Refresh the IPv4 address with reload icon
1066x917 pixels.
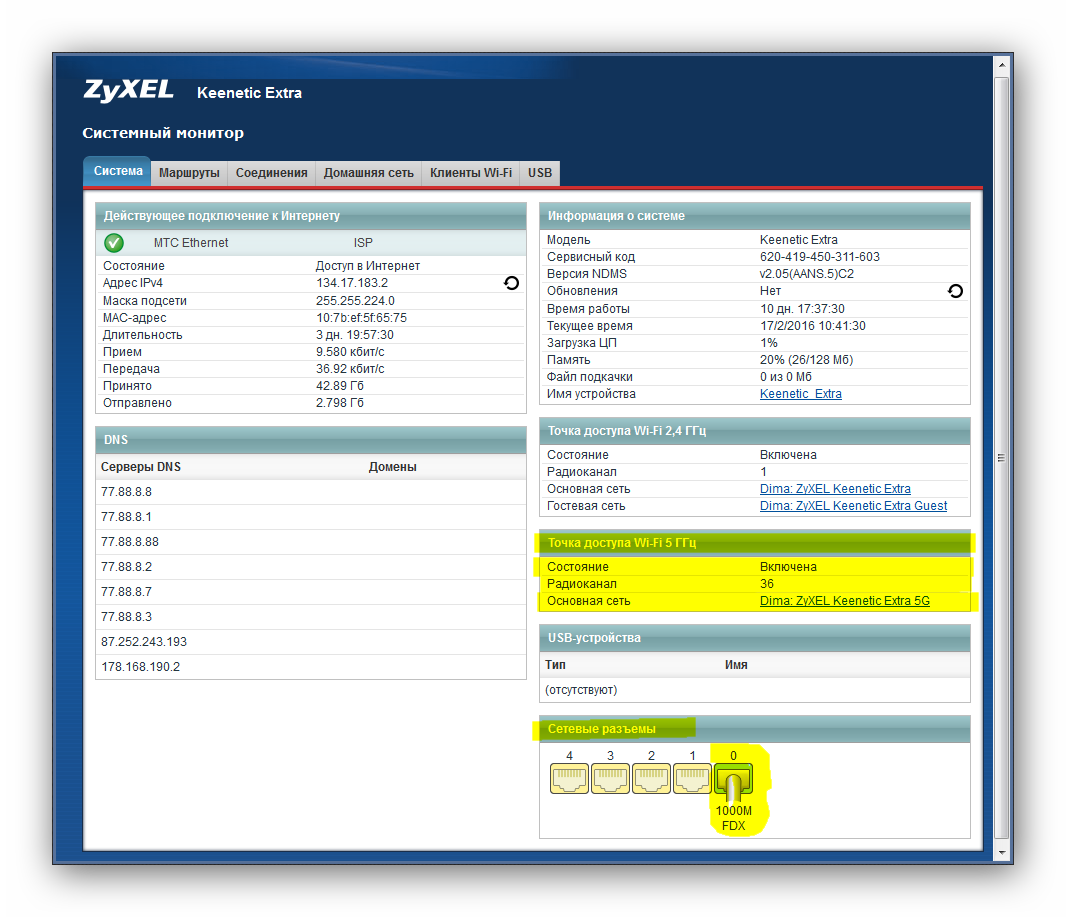click(x=511, y=283)
